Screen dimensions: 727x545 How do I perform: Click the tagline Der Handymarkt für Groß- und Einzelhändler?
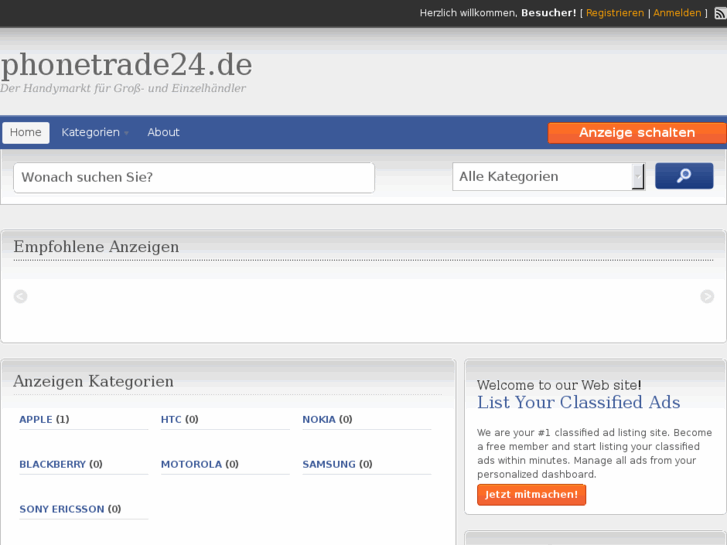pyautogui.click(x=123, y=88)
